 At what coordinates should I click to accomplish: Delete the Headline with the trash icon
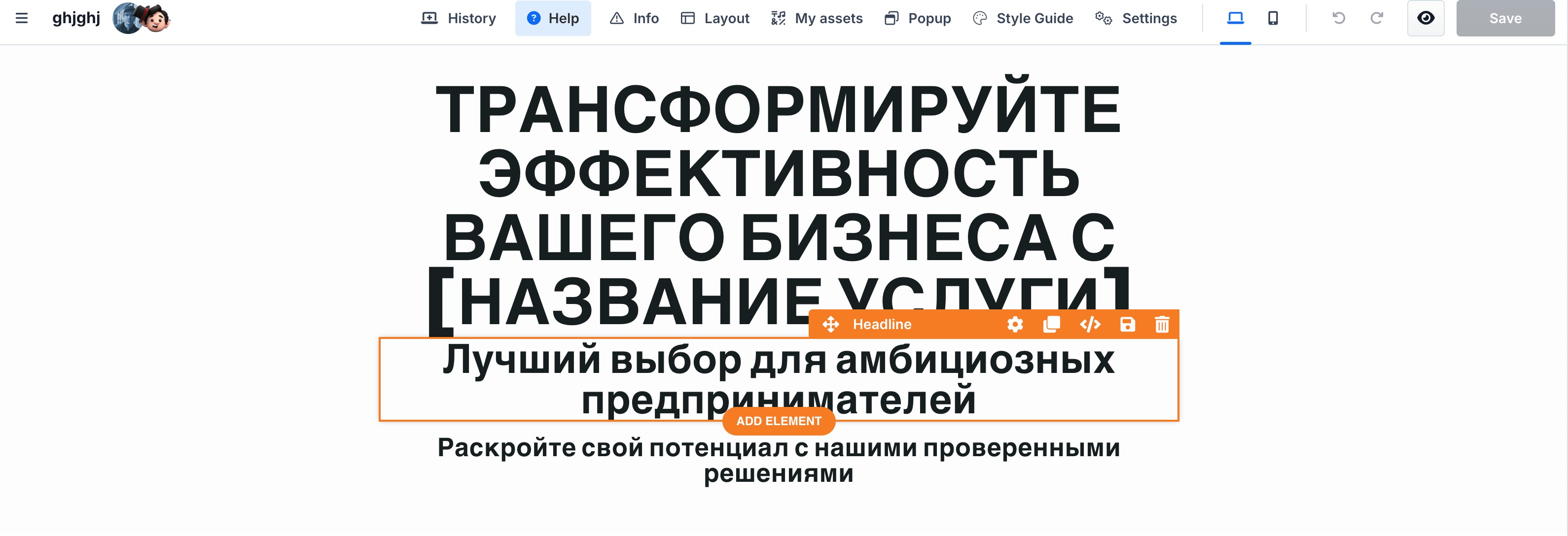click(1162, 324)
